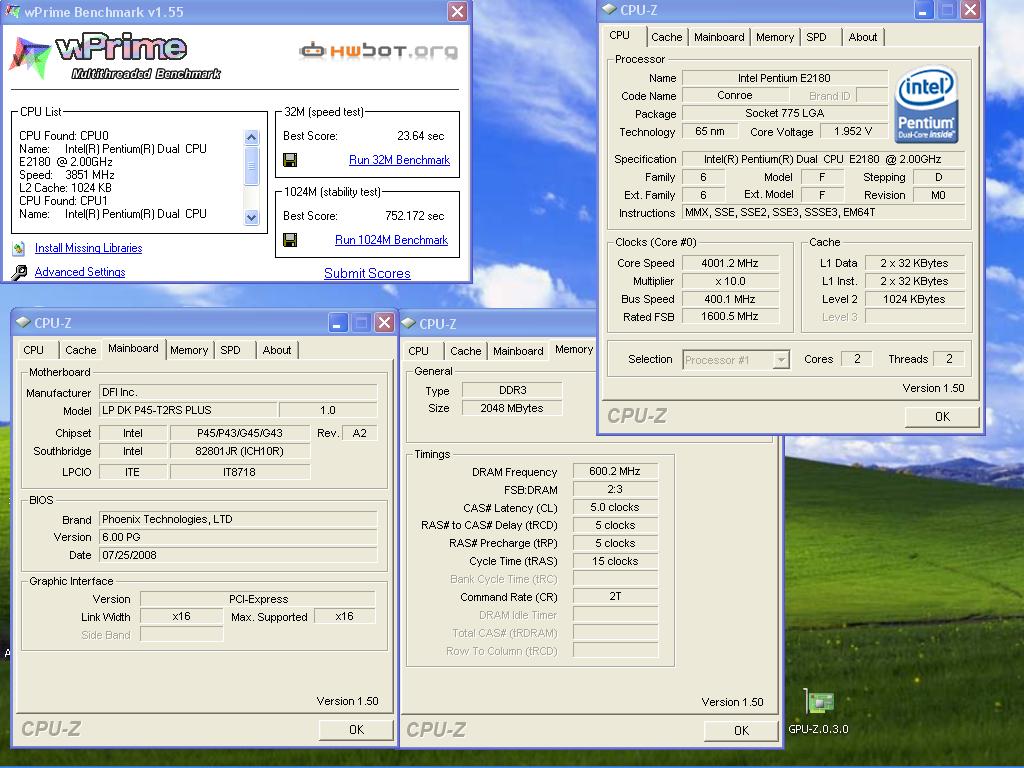Run the 1024M Benchmark
The width and height of the screenshot is (1024, 768).
(391, 240)
